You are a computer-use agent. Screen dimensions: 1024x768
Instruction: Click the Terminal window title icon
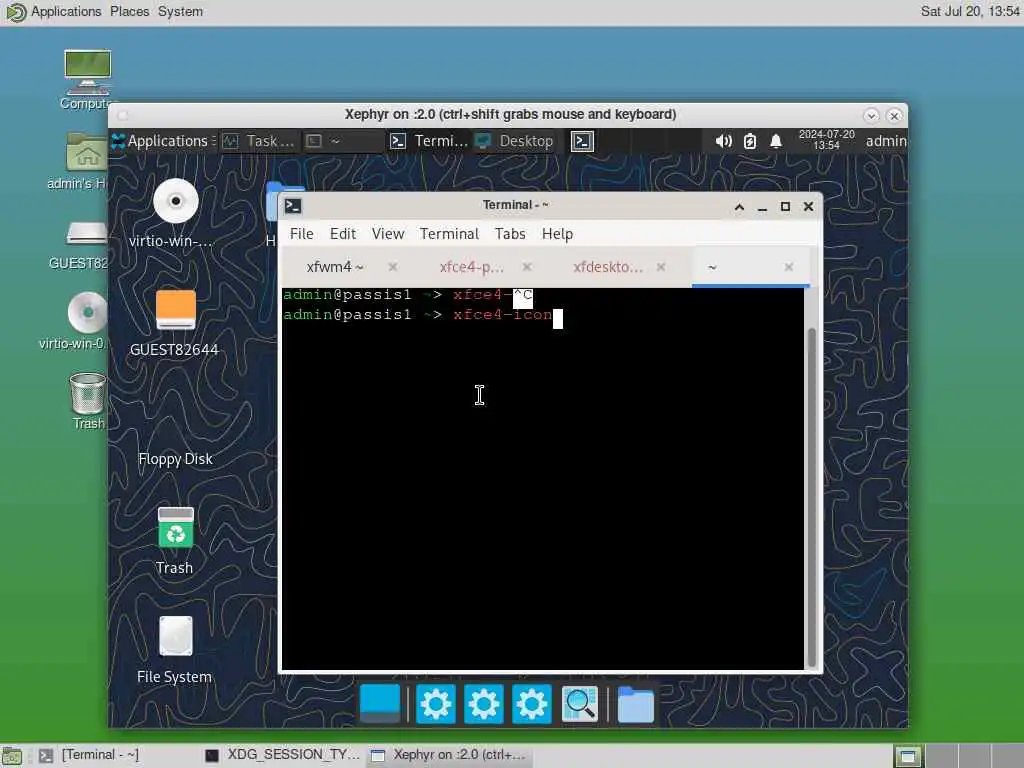(x=293, y=206)
